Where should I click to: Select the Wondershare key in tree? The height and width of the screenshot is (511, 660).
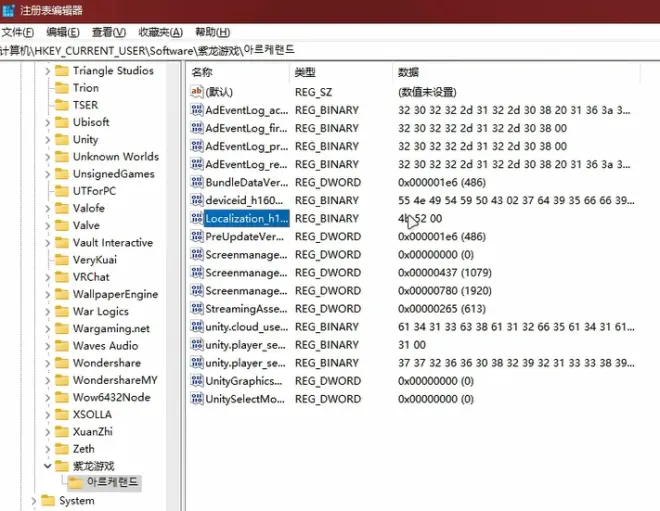(x=106, y=363)
